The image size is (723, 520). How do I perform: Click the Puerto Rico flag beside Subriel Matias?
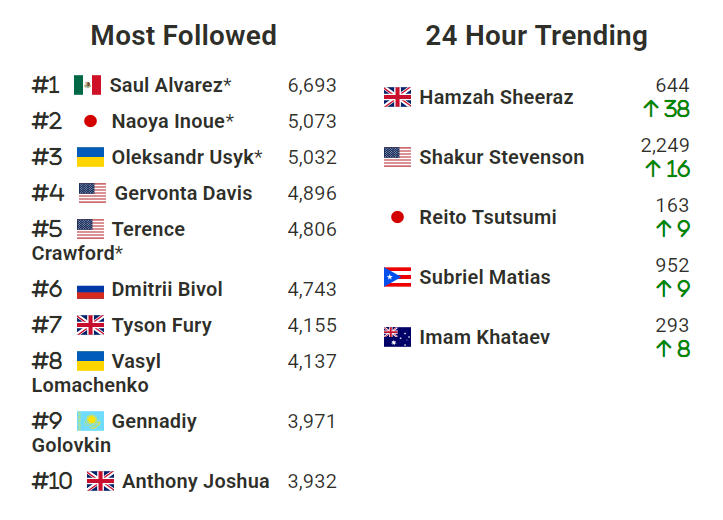pyautogui.click(x=397, y=277)
